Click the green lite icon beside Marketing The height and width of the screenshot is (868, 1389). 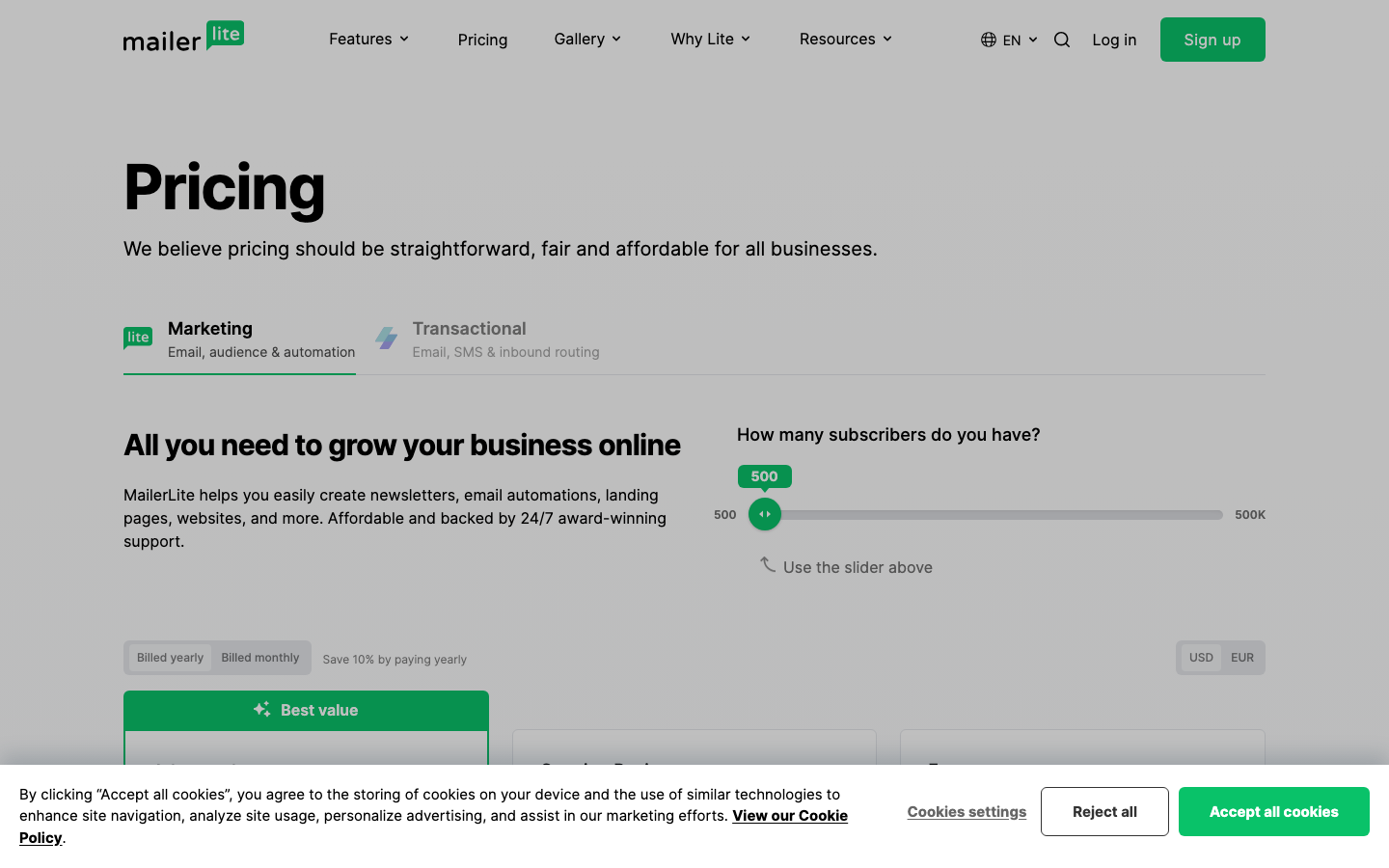coord(138,338)
